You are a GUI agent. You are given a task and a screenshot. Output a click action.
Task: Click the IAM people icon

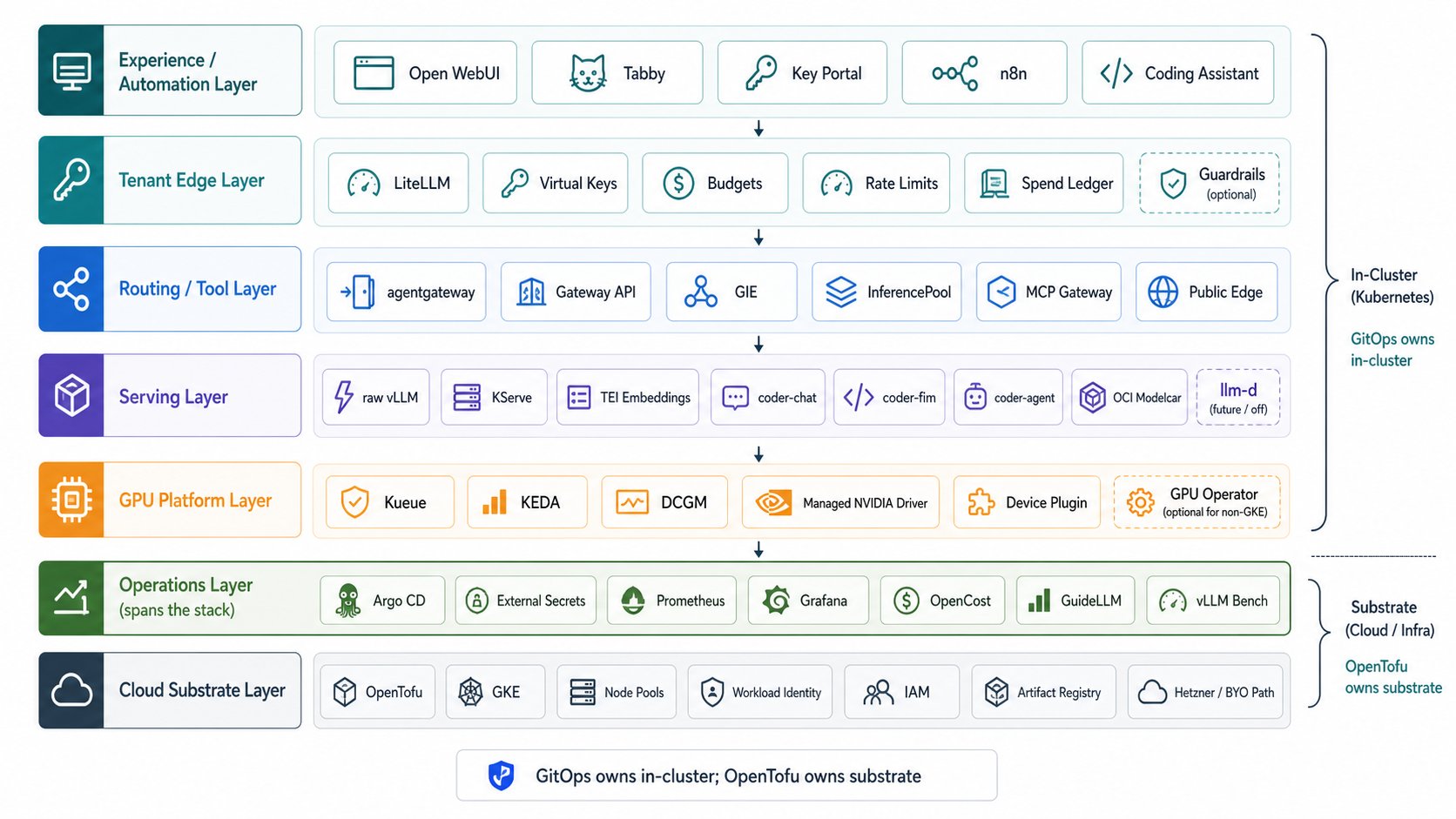(x=878, y=693)
